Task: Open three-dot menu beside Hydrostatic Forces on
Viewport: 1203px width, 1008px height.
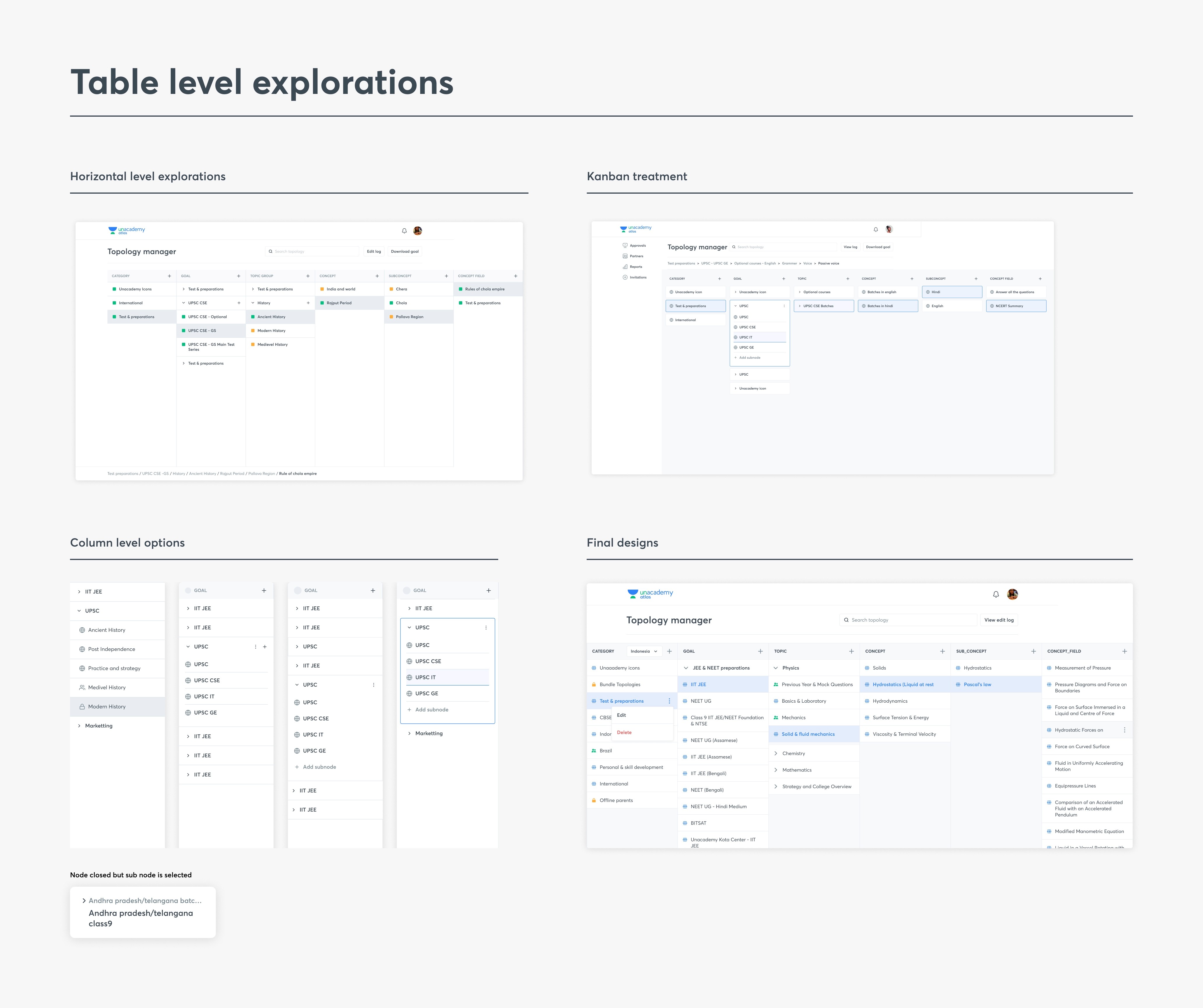Action: click(1125, 730)
